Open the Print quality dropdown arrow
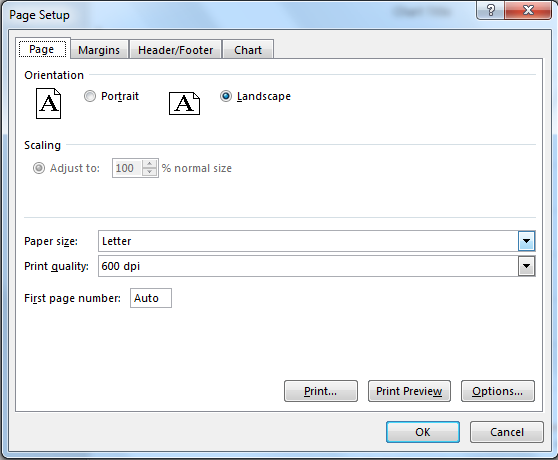 pos(526,266)
